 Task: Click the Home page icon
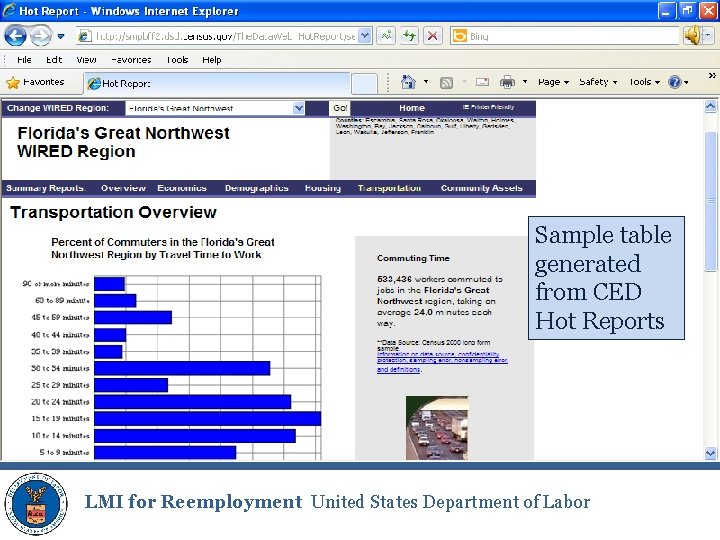click(408, 82)
